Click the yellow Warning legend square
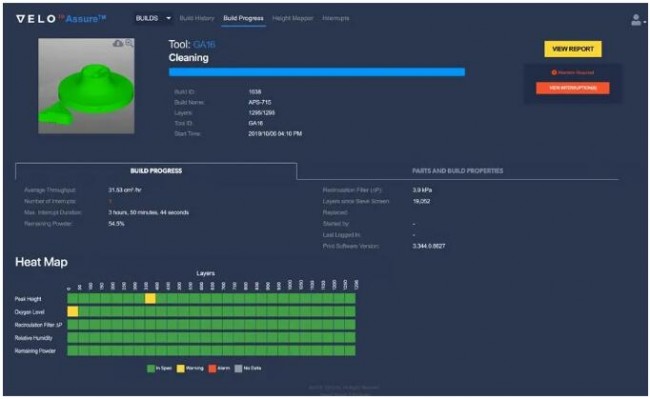 click(x=180, y=368)
